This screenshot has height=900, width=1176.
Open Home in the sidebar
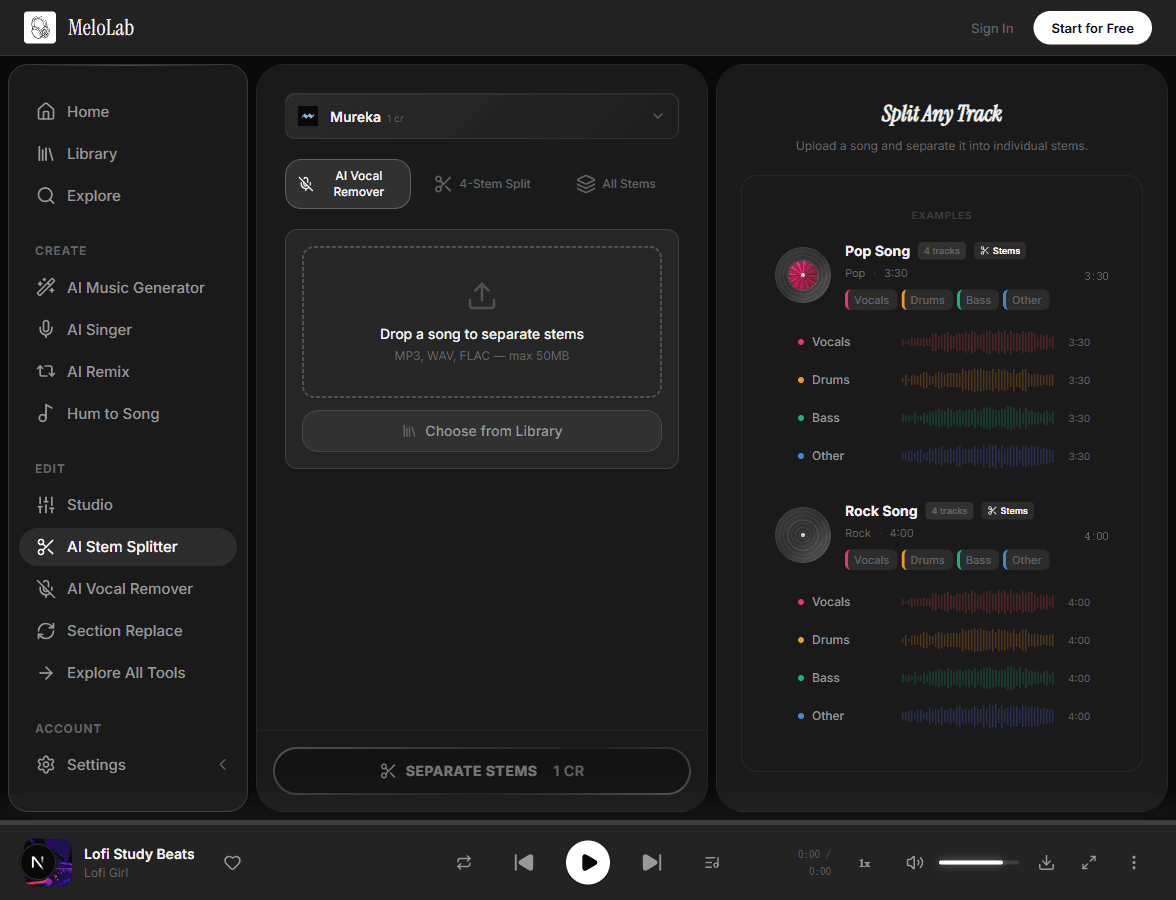(x=128, y=112)
